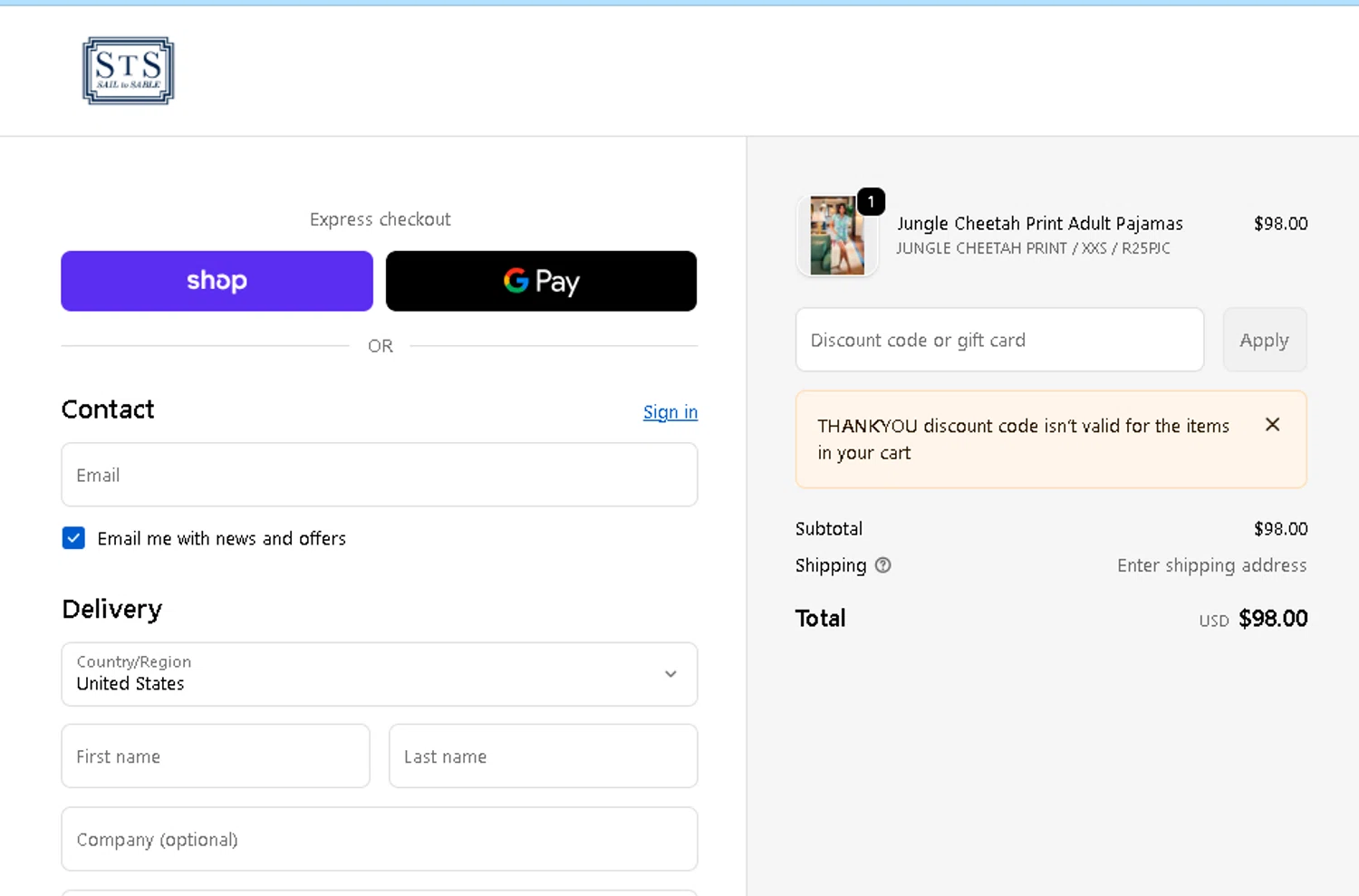Viewport: 1359px width, 896px height.
Task: Open the Sign in link
Action: 670,412
